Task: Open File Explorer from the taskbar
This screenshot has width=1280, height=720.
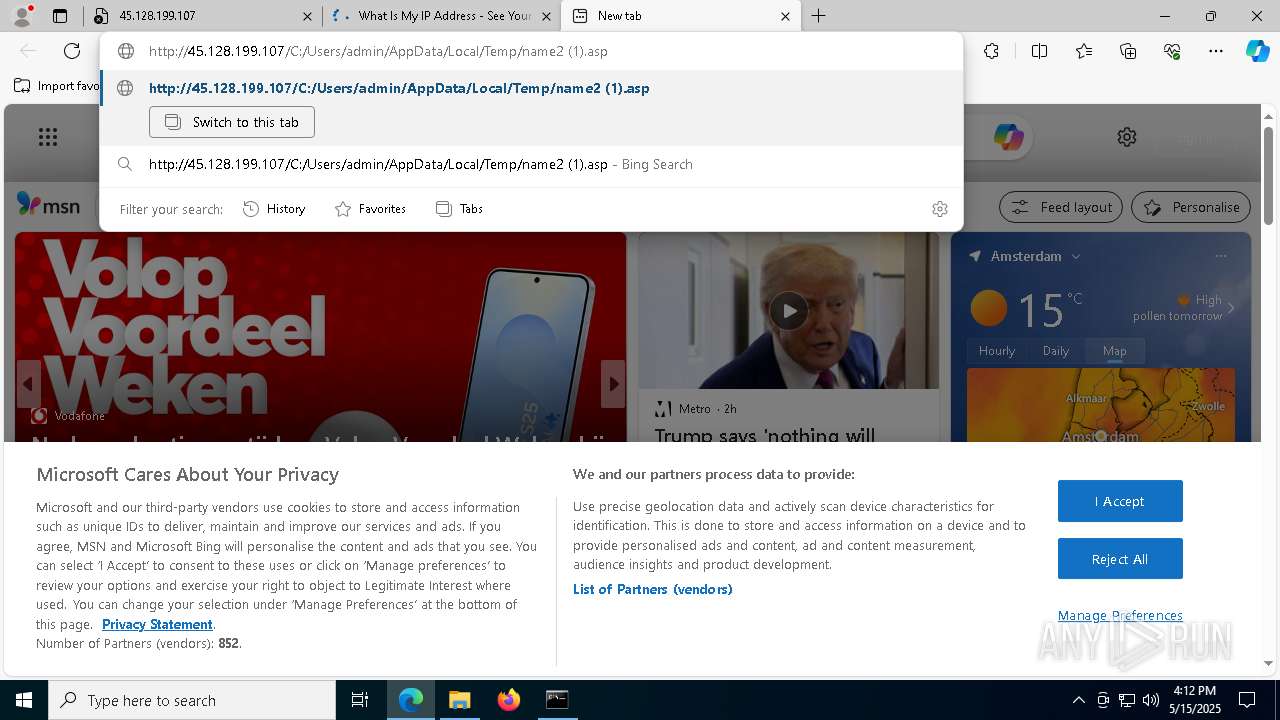Action: 459,700
